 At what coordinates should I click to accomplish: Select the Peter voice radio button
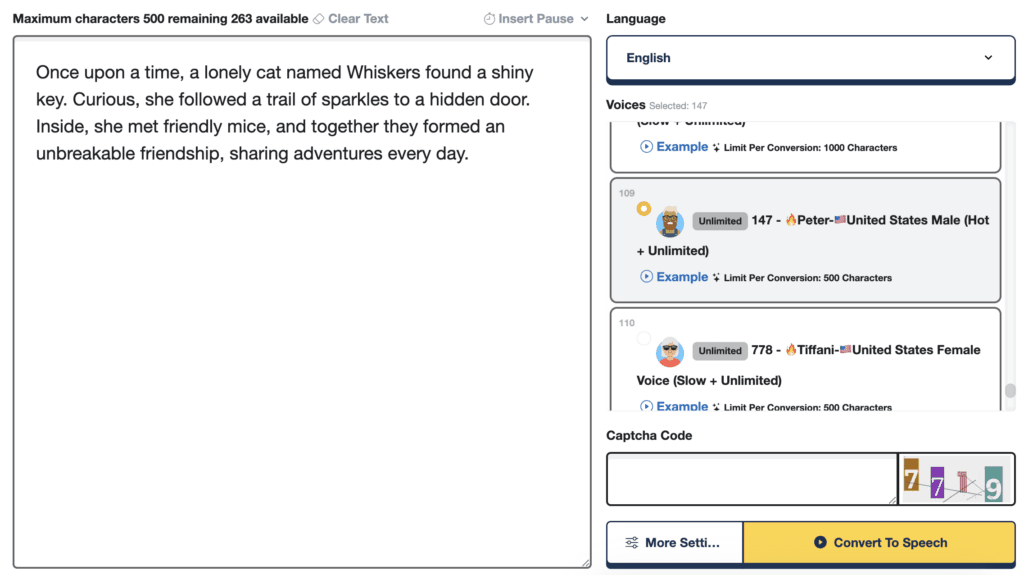tap(644, 208)
